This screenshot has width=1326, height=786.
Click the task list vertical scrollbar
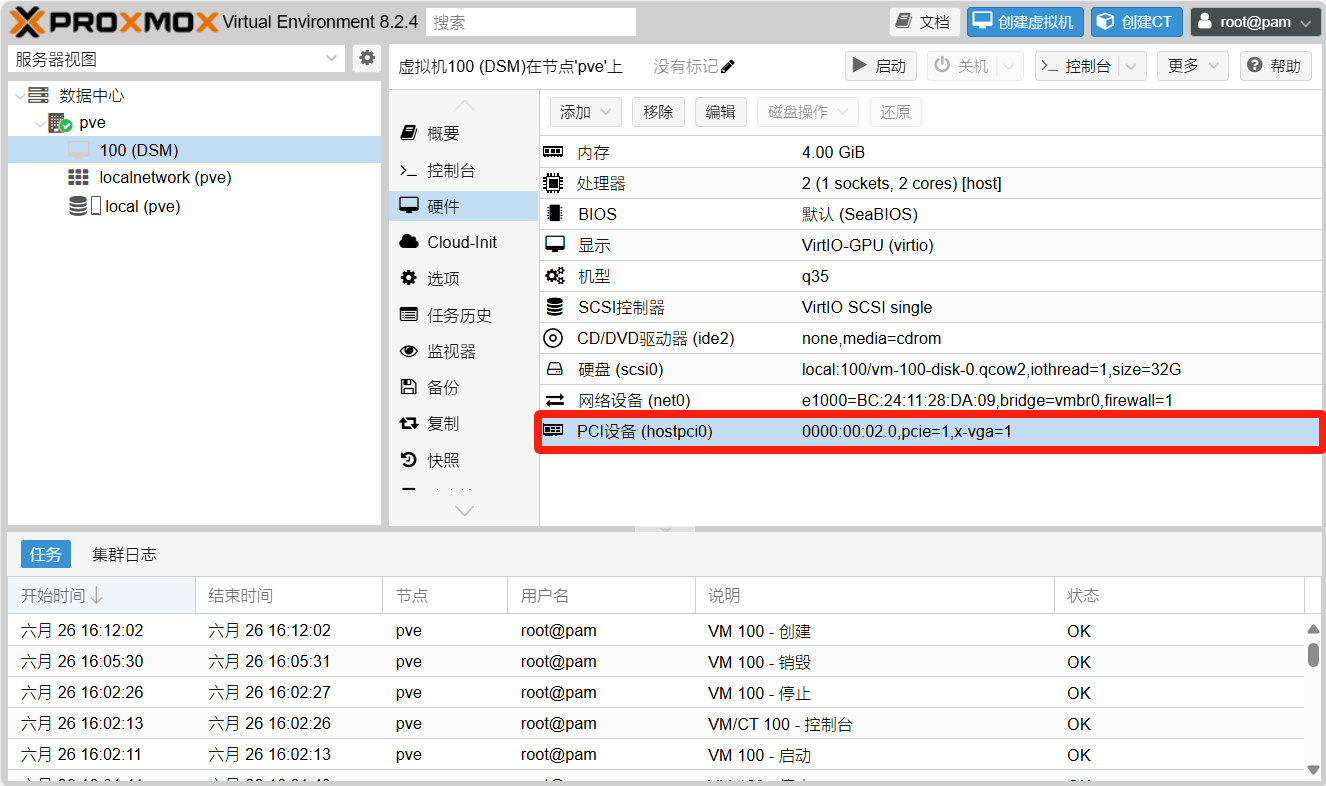pyautogui.click(x=1313, y=655)
